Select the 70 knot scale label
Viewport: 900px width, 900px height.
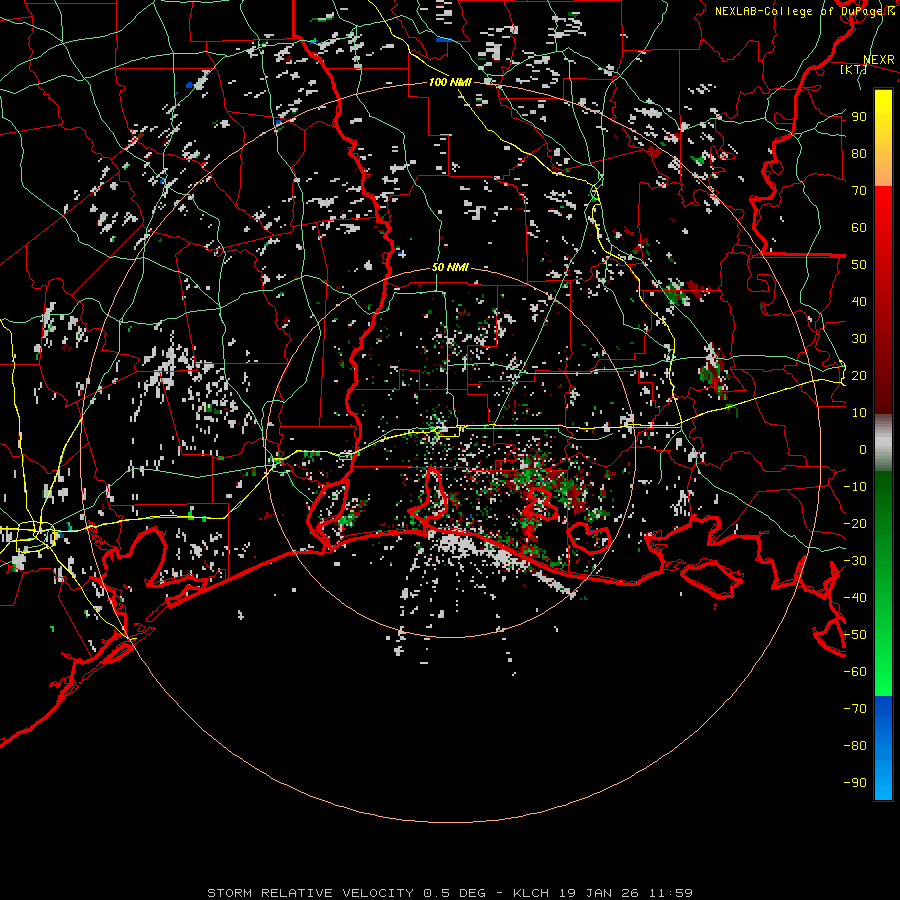point(859,191)
